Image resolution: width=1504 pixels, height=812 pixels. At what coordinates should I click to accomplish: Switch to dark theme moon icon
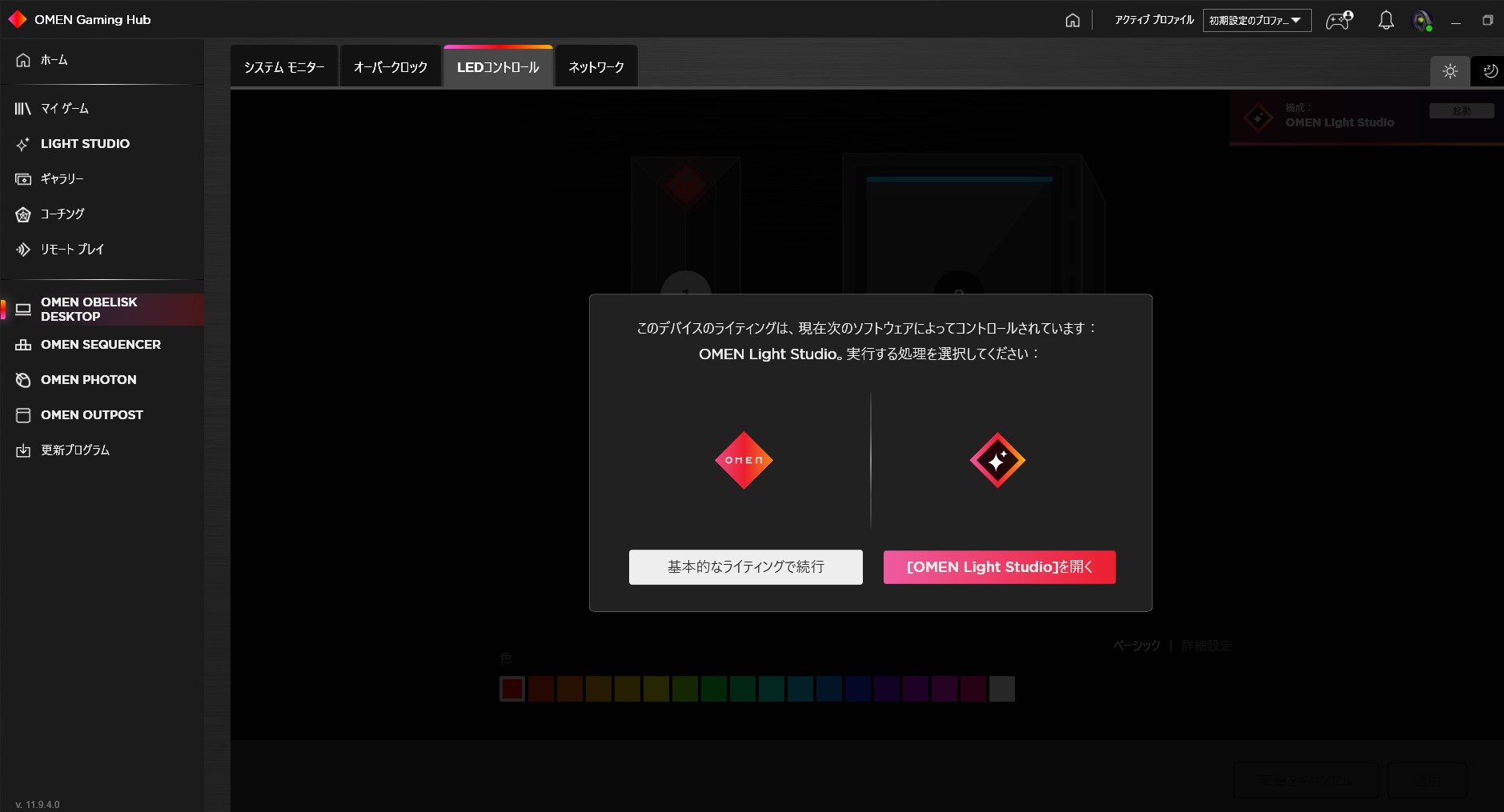click(1490, 71)
